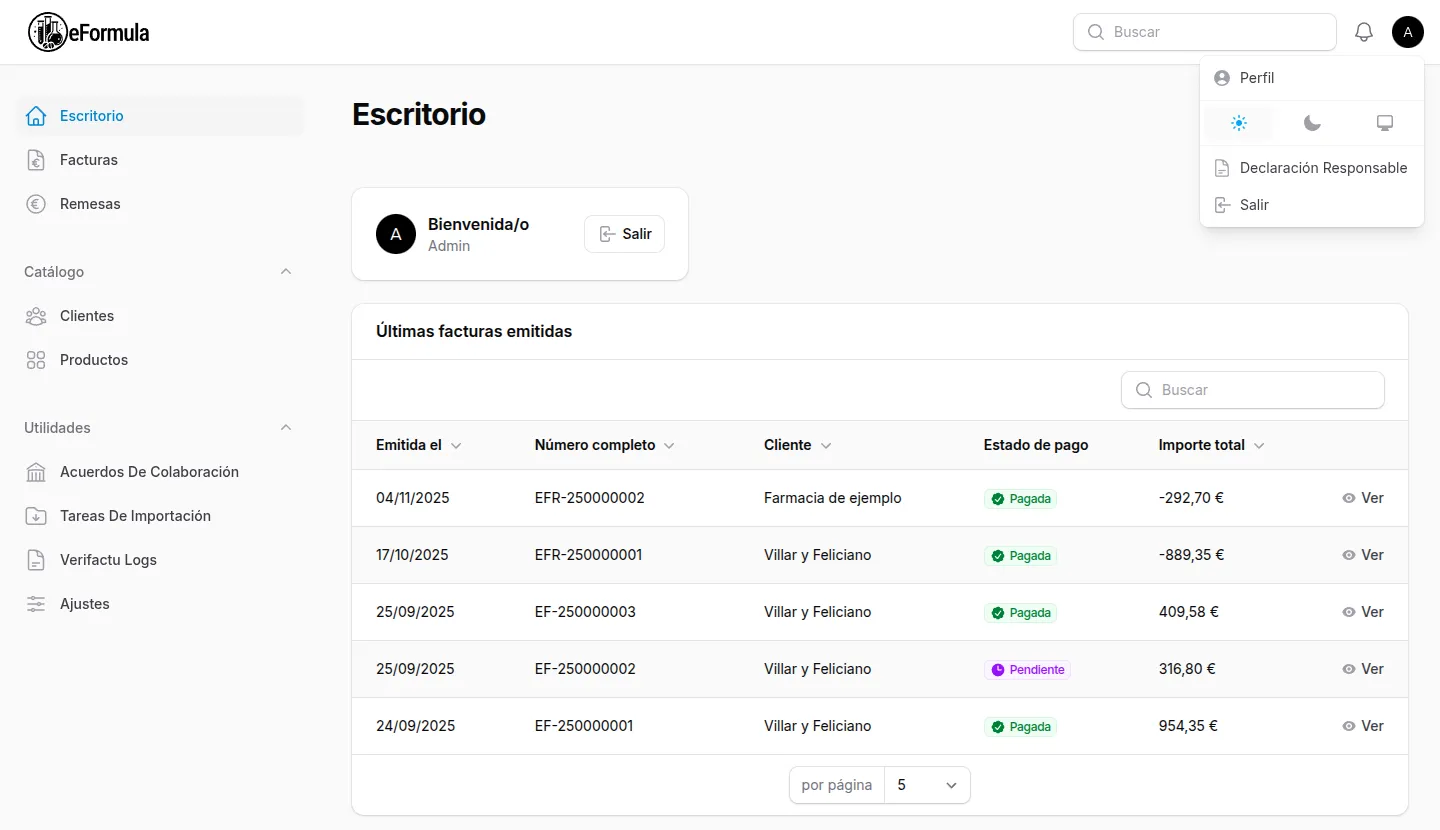Select system theme monitor icon
Image resolution: width=1440 pixels, height=830 pixels.
pos(1385,123)
